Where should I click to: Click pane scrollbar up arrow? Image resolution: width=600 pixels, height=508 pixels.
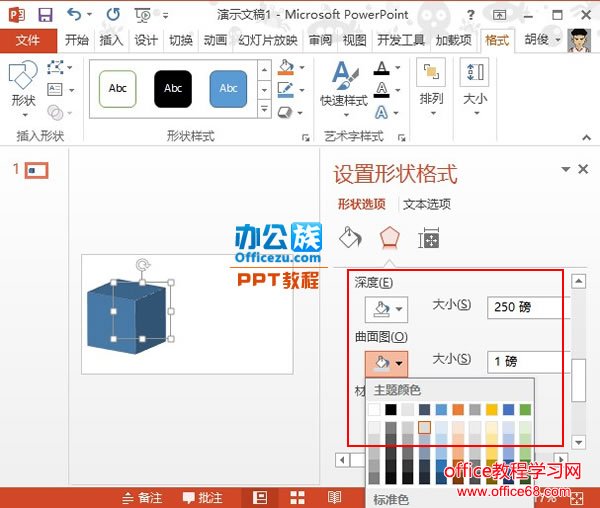[x=579, y=281]
